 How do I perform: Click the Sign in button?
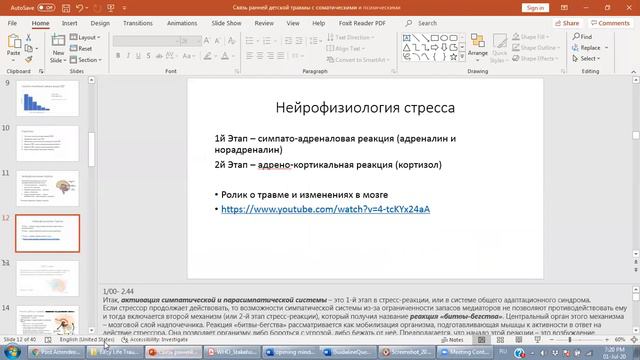coord(535,8)
